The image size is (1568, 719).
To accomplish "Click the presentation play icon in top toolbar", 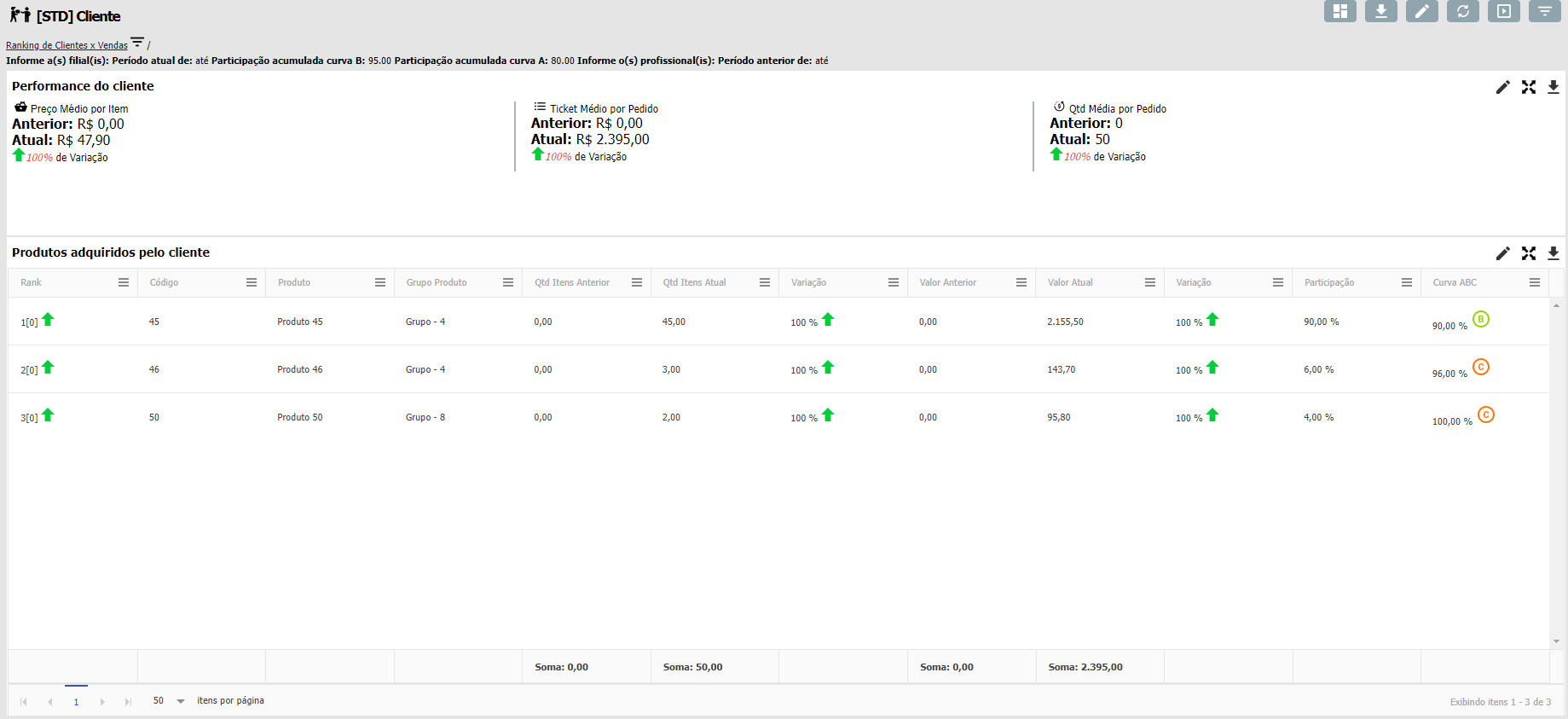I will pos(1503,11).
